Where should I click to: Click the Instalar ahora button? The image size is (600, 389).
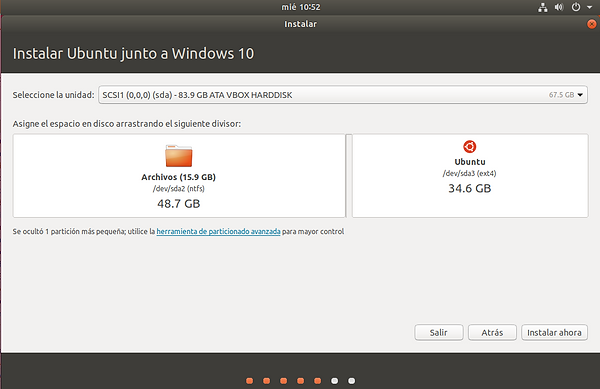click(x=554, y=333)
